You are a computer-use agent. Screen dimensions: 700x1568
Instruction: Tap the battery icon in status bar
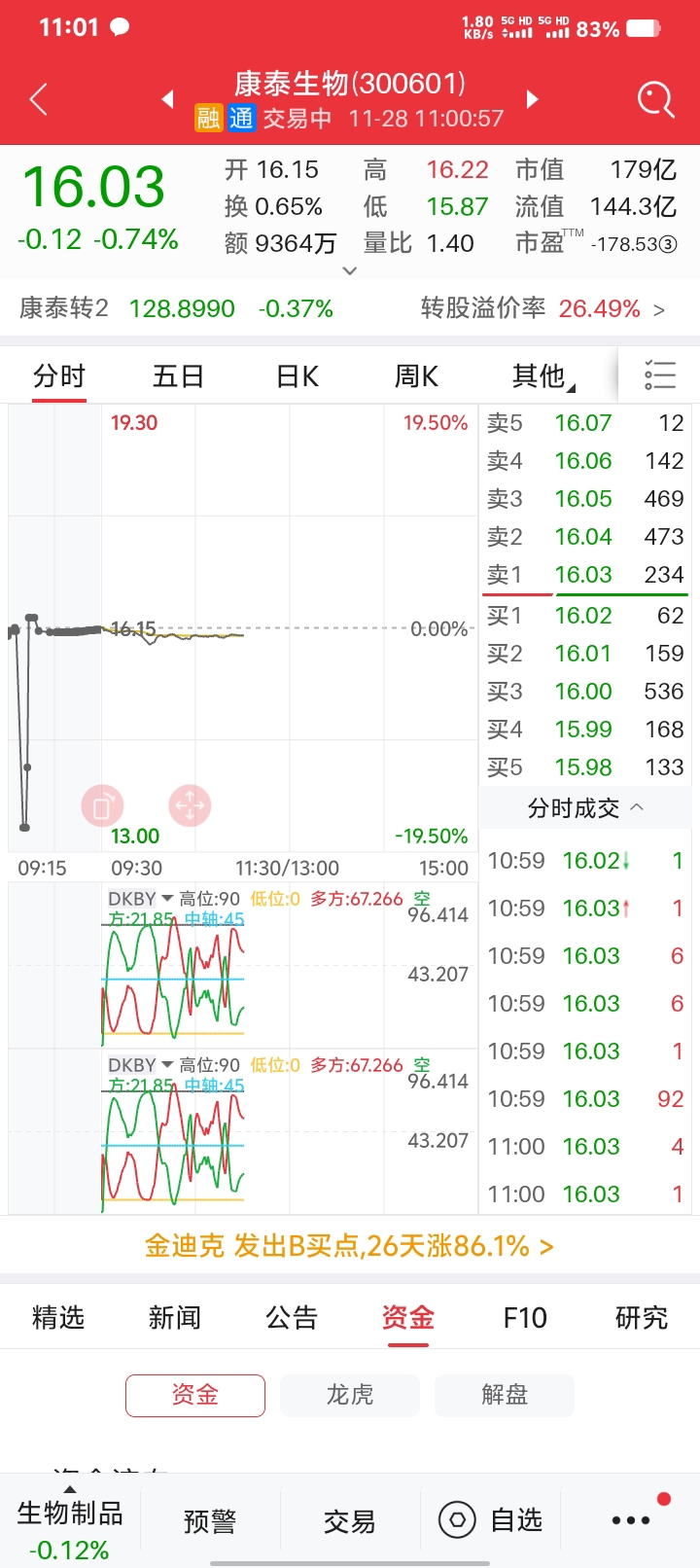coord(644,28)
